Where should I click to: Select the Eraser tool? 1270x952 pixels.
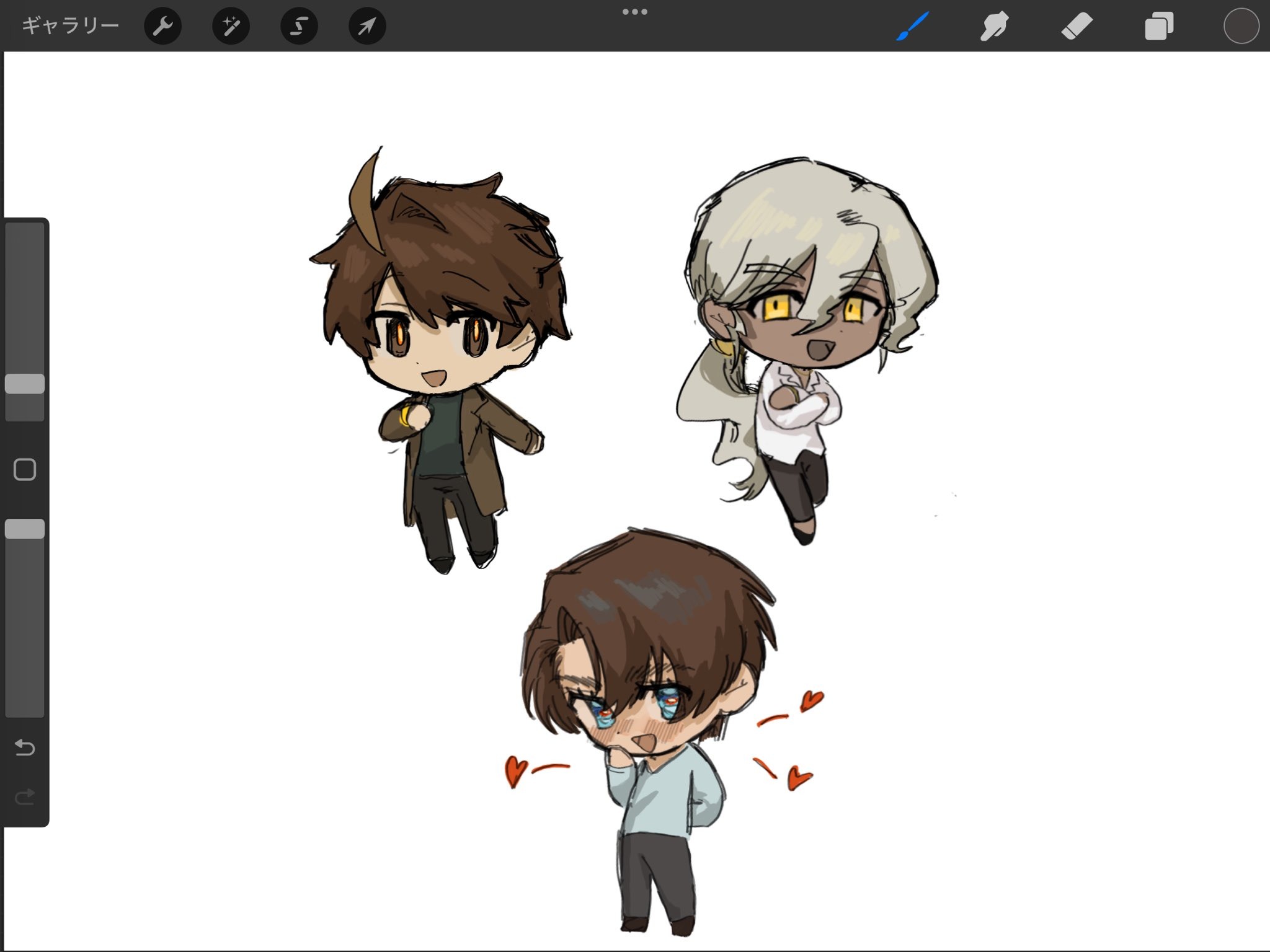pos(1077,27)
